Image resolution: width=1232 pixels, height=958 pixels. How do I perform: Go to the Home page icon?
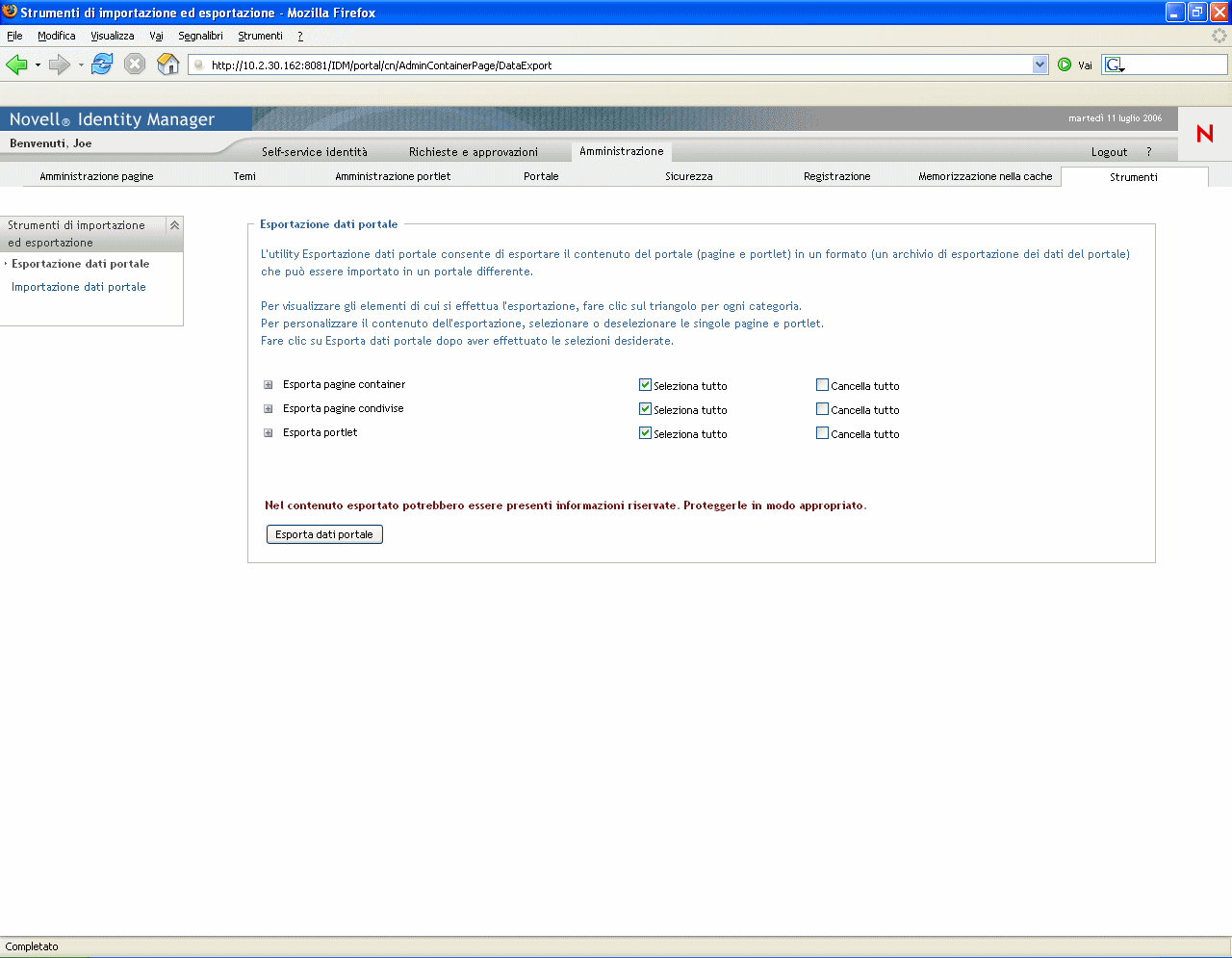click(x=168, y=65)
